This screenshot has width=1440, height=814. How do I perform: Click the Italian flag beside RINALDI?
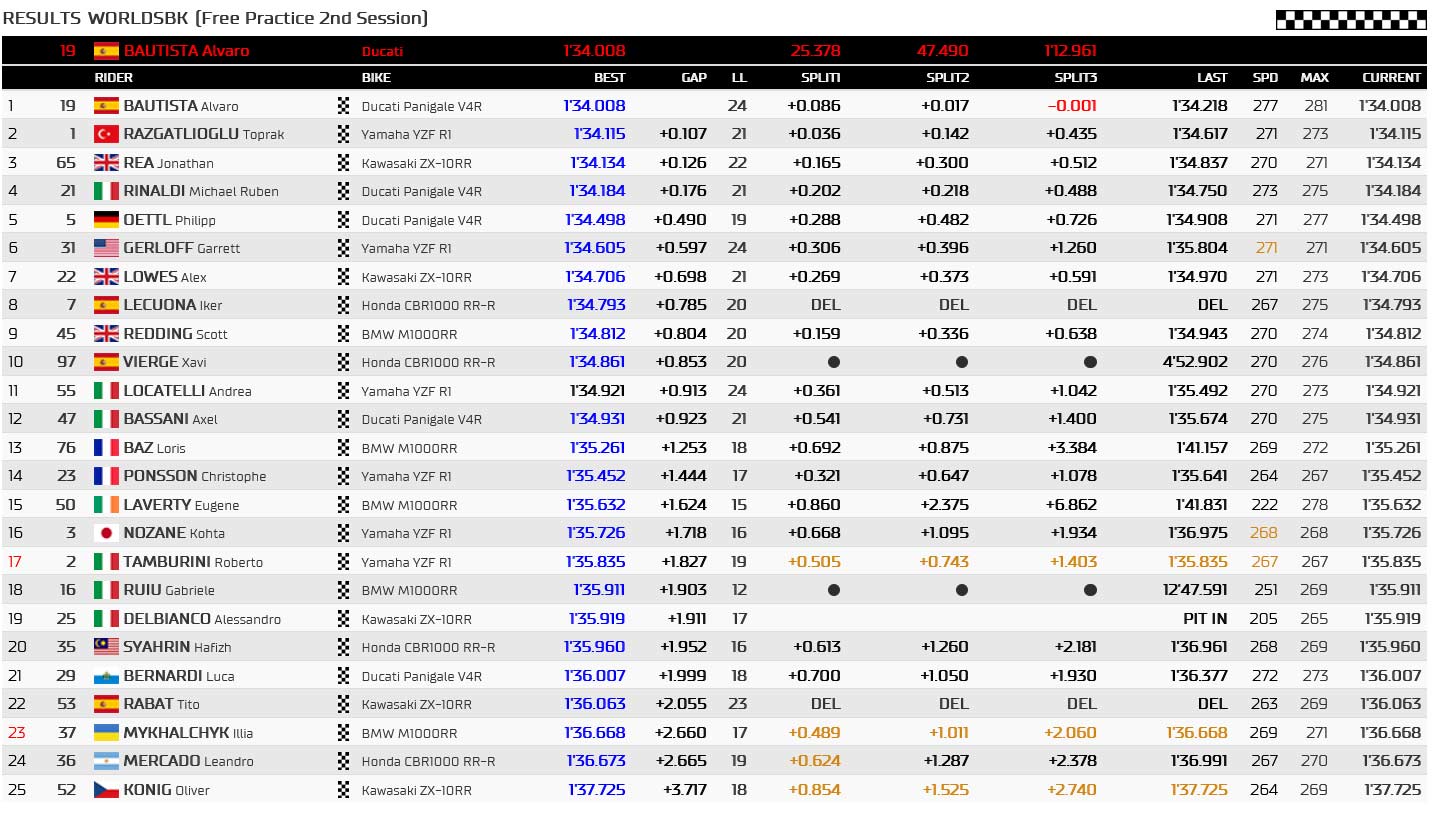tap(106, 191)
